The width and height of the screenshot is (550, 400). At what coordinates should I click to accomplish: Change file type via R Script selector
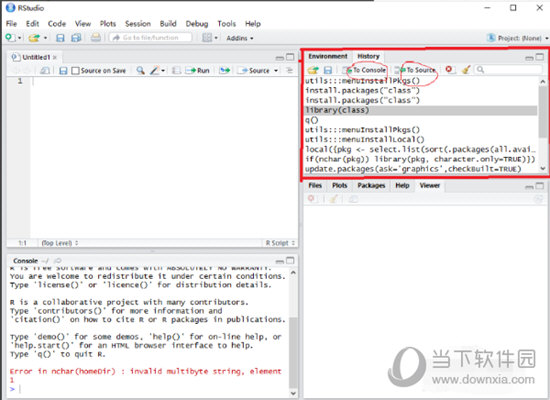[280, 243]
